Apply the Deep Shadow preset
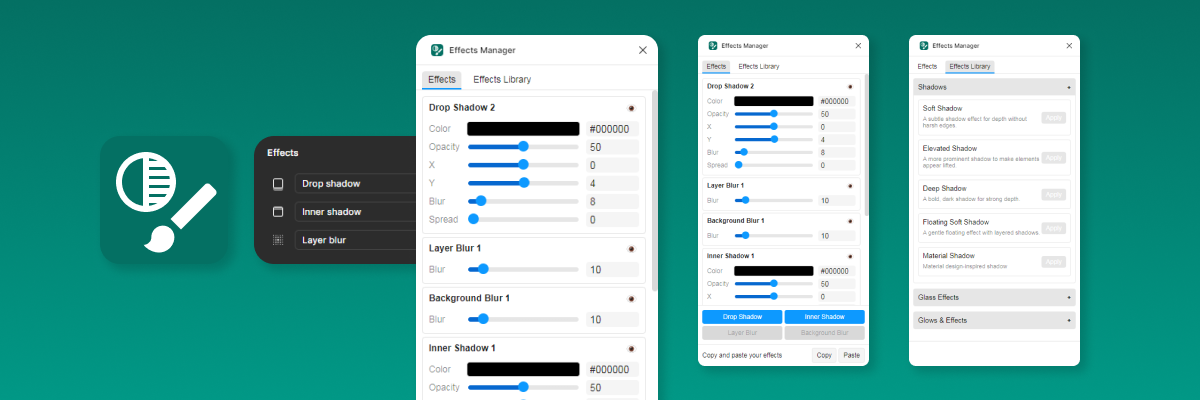This screenshot has height=400, width=1200. [x=1054, y=194]
